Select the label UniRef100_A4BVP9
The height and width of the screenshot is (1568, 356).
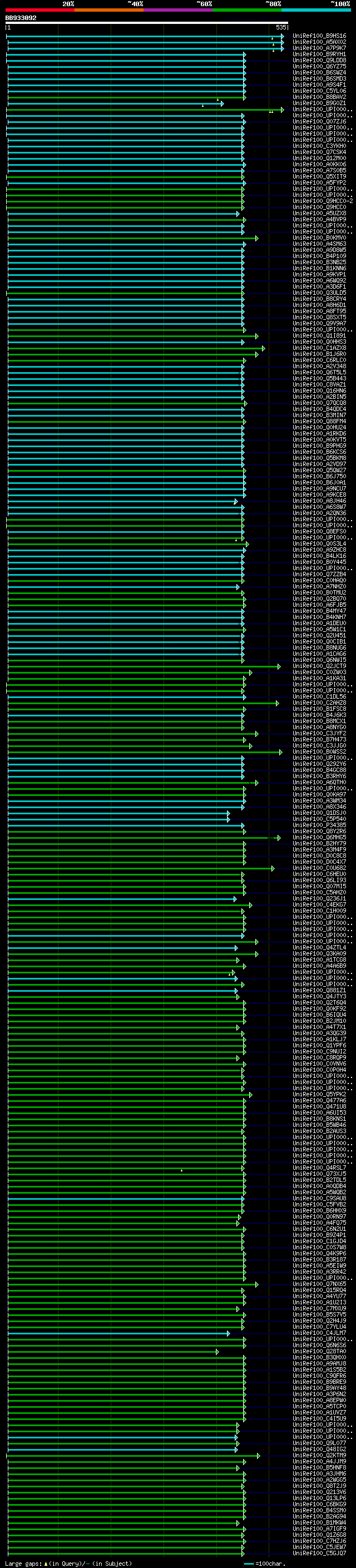coord(319,219)
